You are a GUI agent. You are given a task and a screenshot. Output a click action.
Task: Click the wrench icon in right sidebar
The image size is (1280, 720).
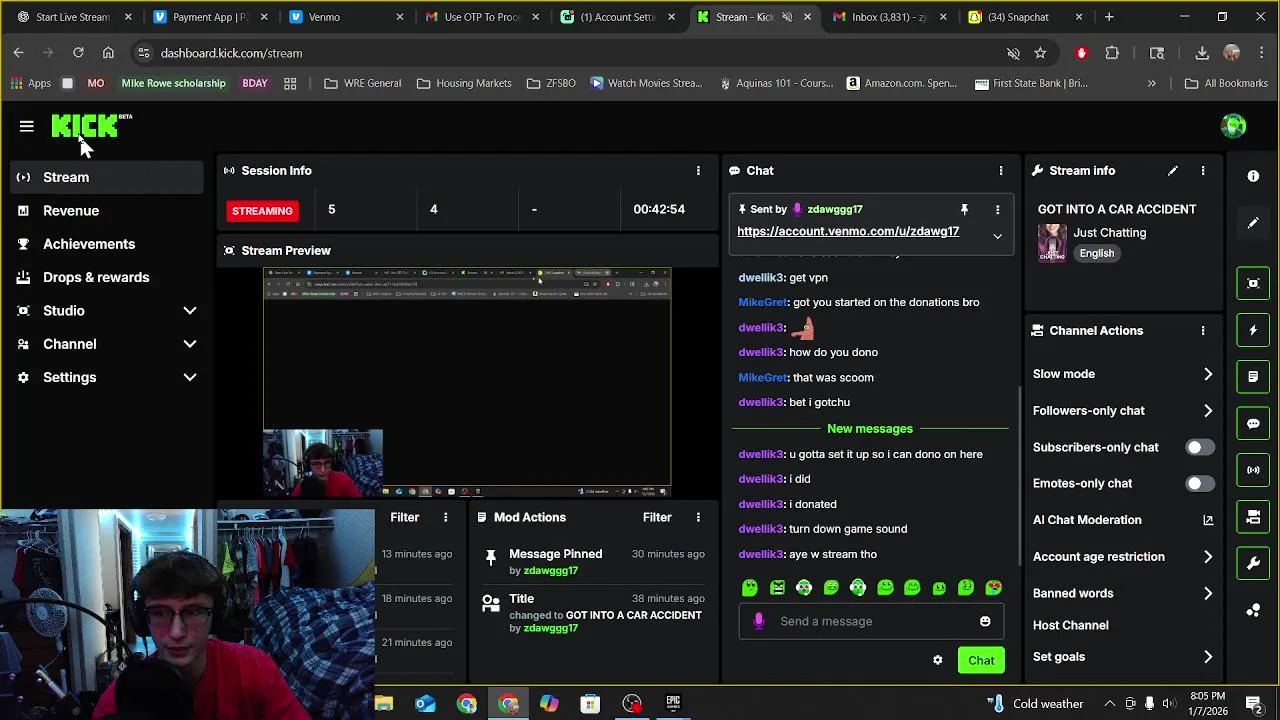tap(1253, 563)
